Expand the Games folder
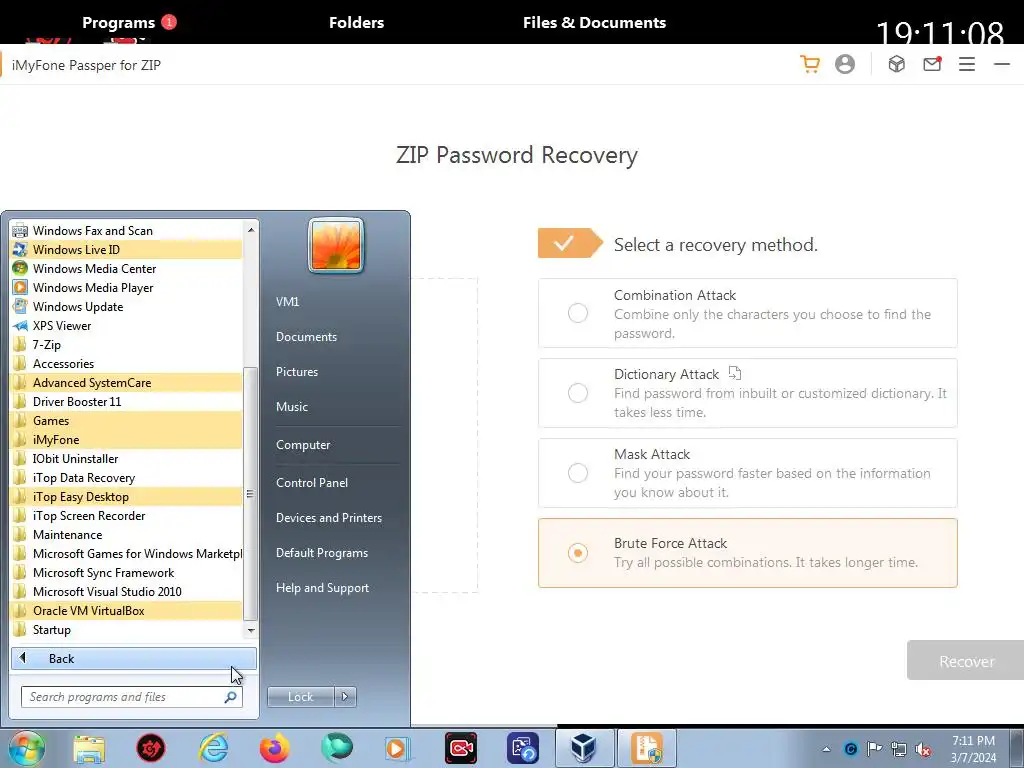The height and width of the screenshot is (768, 1024). click(127, 420)
